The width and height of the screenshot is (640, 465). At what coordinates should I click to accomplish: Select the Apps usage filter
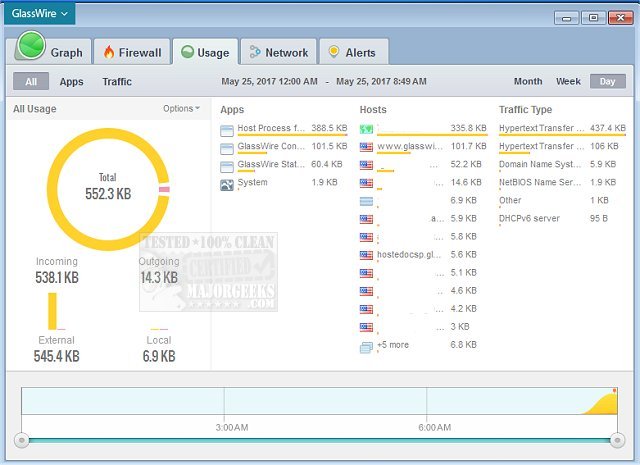click(71, 82)
